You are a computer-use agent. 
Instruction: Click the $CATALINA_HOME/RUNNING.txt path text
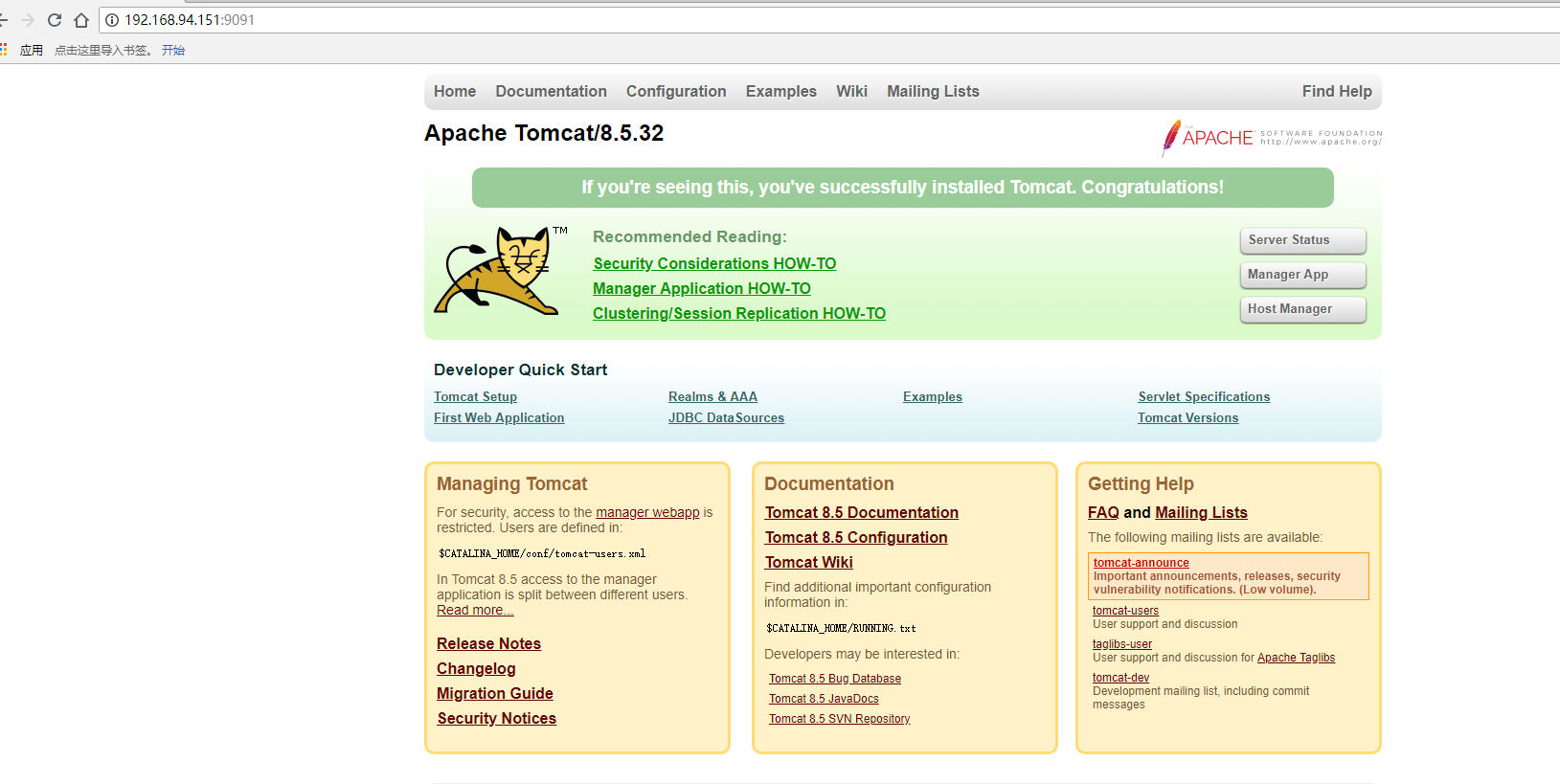pyautogui.click(x=841, y=629)
